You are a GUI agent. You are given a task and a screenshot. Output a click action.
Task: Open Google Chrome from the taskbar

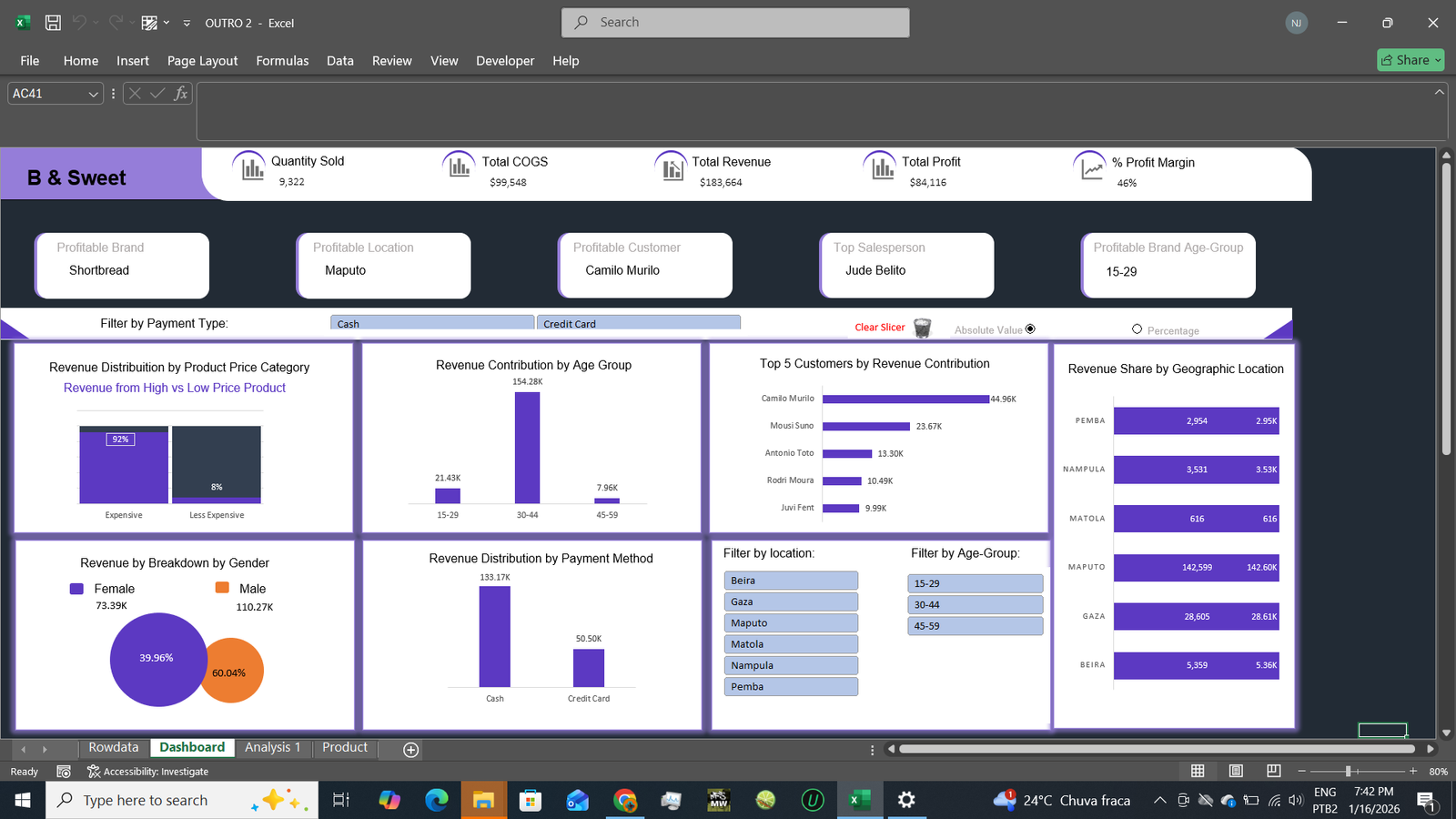click(x=624, y=800)
